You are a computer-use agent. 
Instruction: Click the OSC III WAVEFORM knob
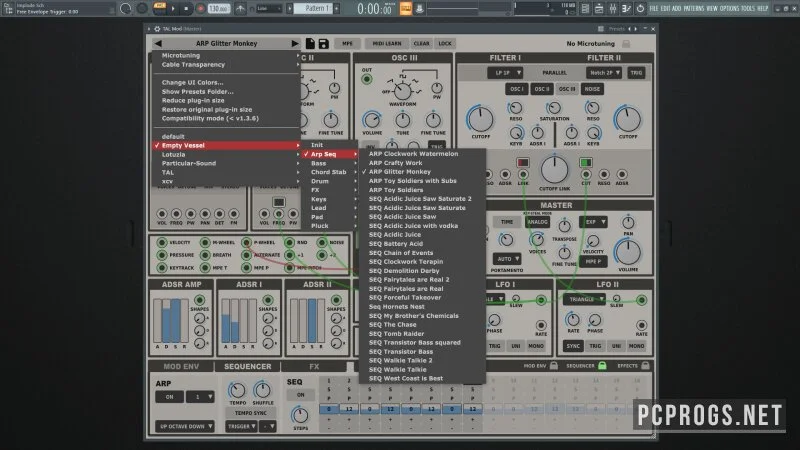coord(403,91)
